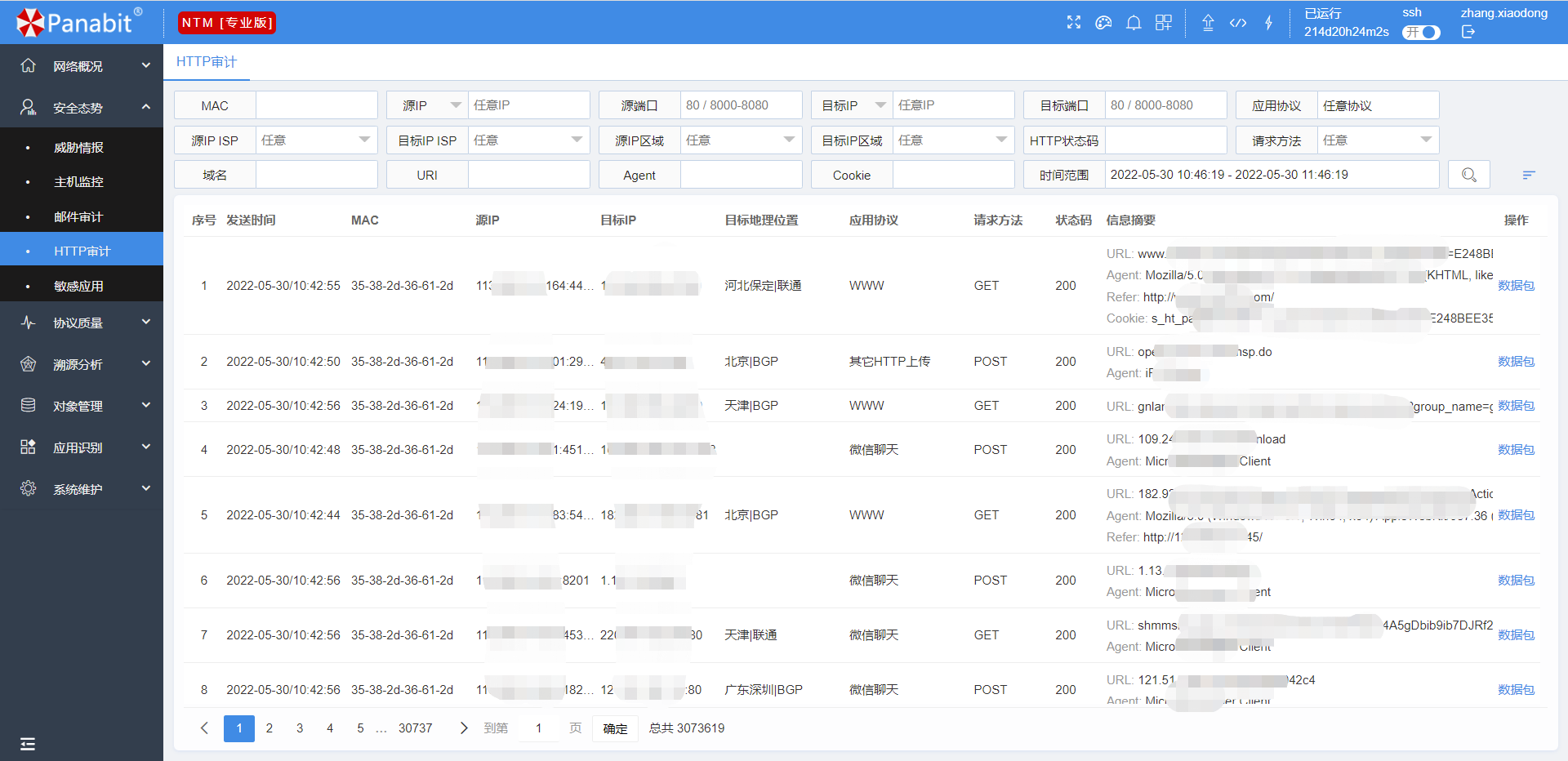
Task: Click the fullscreen expand icon in header
Action: [x=1074, y=22]
